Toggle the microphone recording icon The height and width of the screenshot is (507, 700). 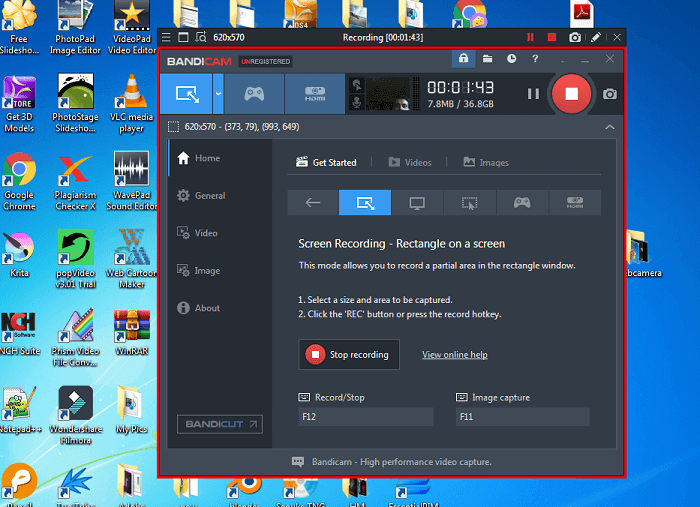[357, 102]
